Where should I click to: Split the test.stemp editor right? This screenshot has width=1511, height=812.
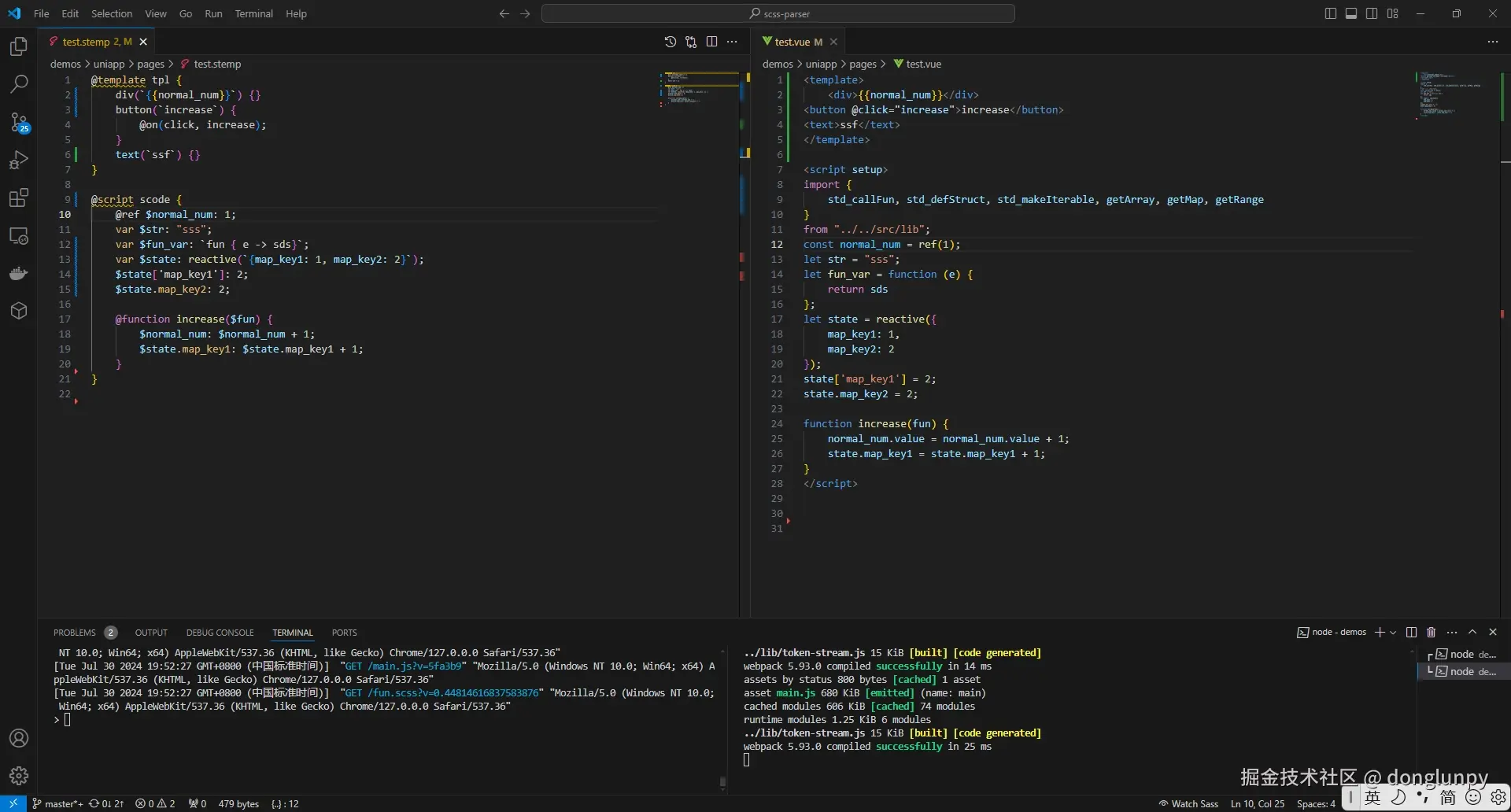pyautogui.click(x=711, y=42)
